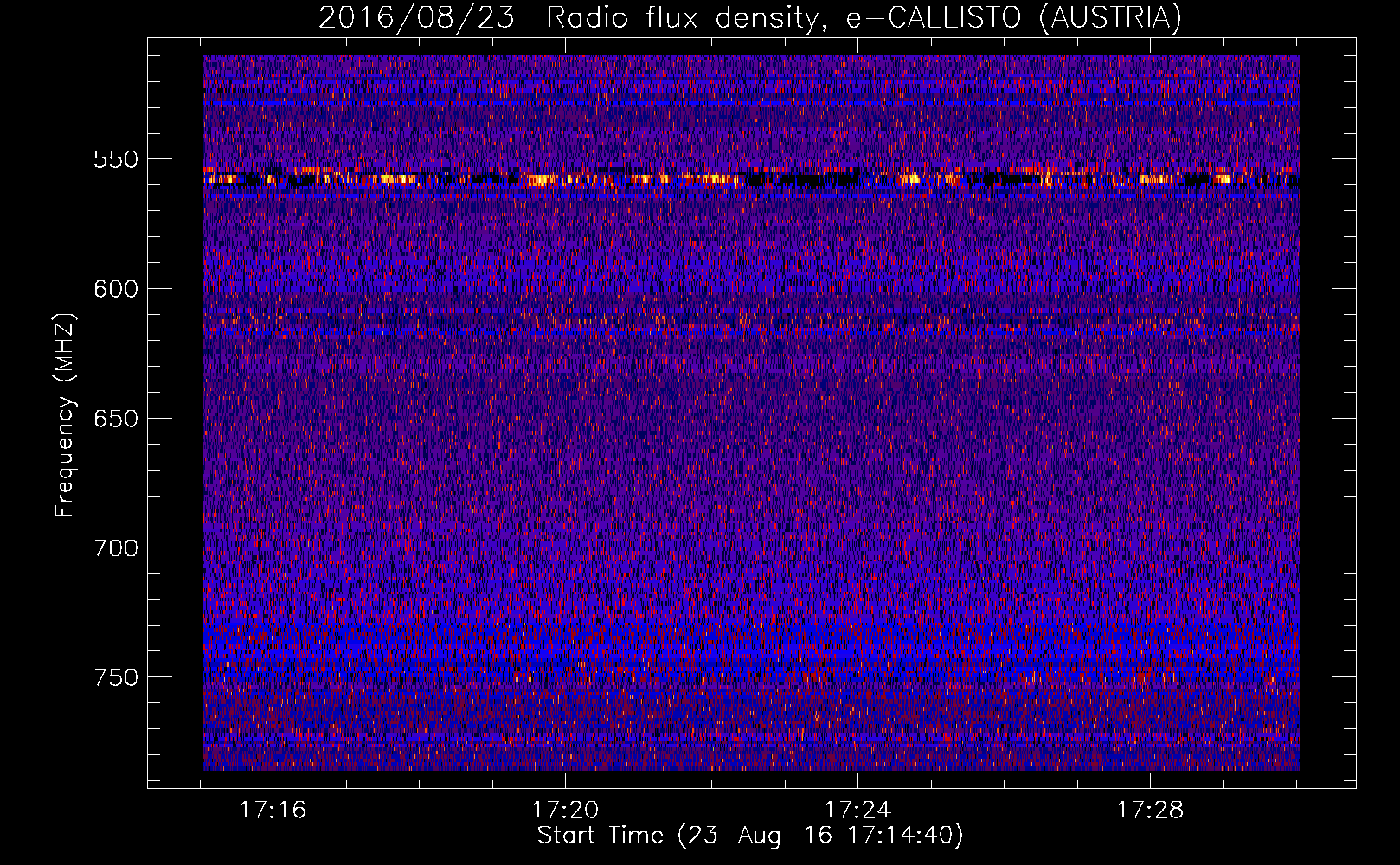
Task: Click the bright yellow interference band near 557 MHz
Action: point(751,178)
